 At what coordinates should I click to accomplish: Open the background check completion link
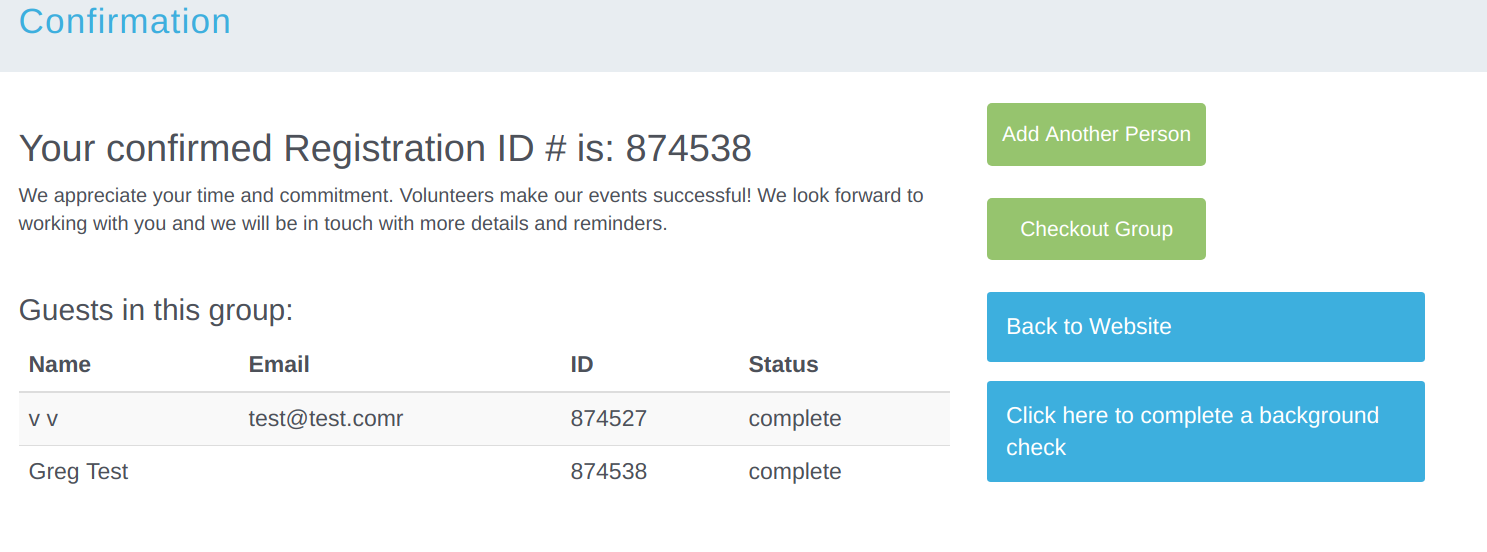tap(1204, 431)
